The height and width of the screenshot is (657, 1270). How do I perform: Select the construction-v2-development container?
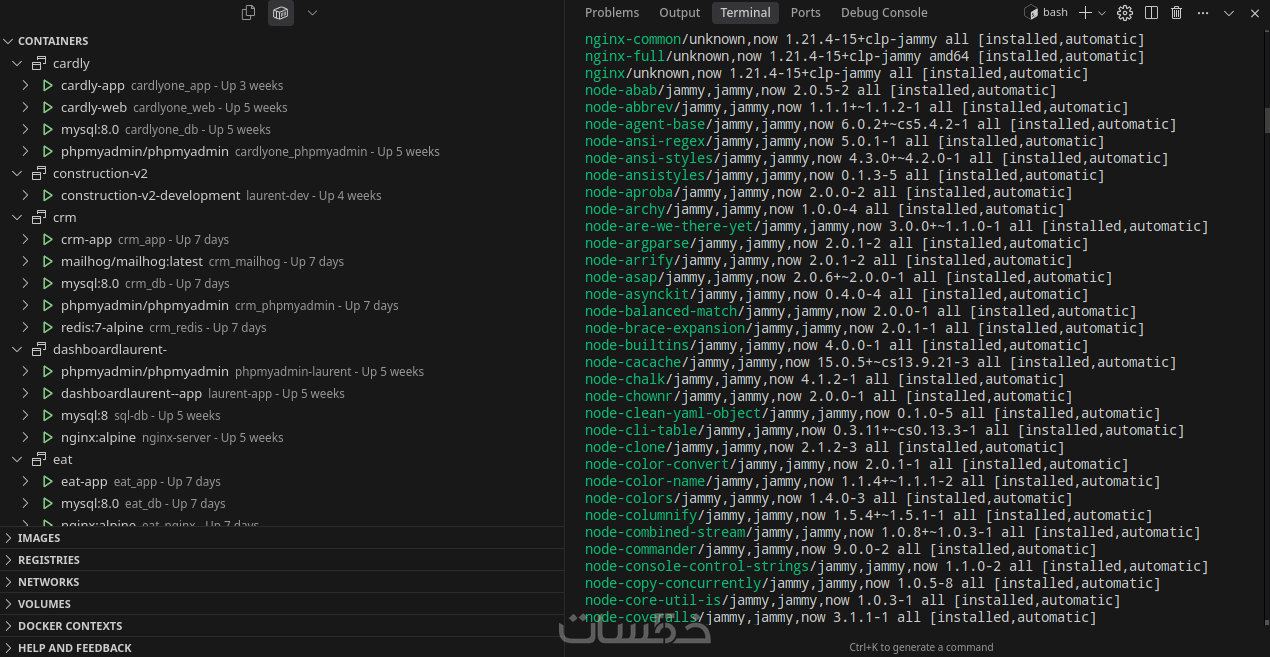[x=282, y=195]
